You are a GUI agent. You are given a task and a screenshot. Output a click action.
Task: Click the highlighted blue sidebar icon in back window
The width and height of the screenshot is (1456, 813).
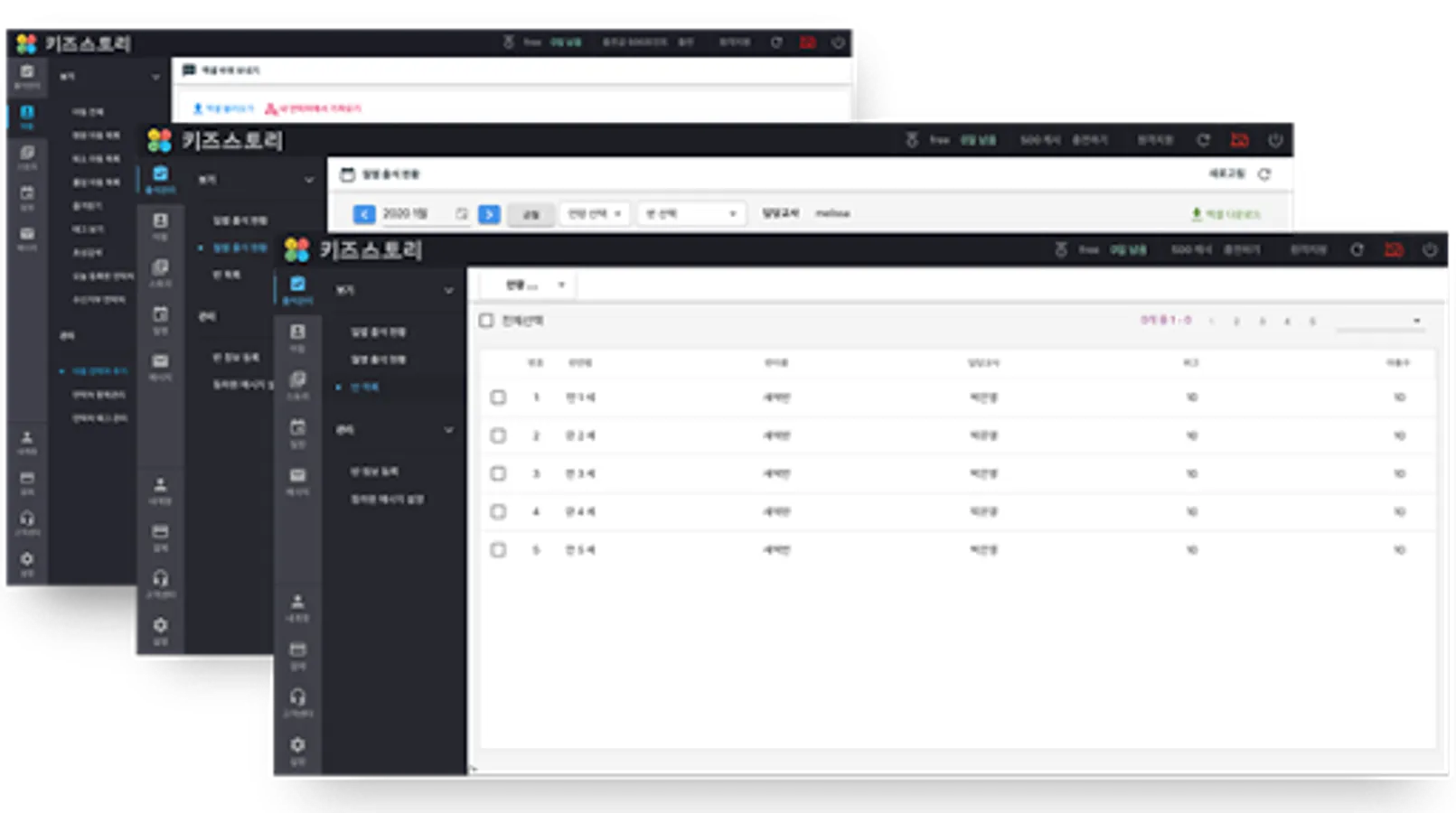[x=27, y=112]
